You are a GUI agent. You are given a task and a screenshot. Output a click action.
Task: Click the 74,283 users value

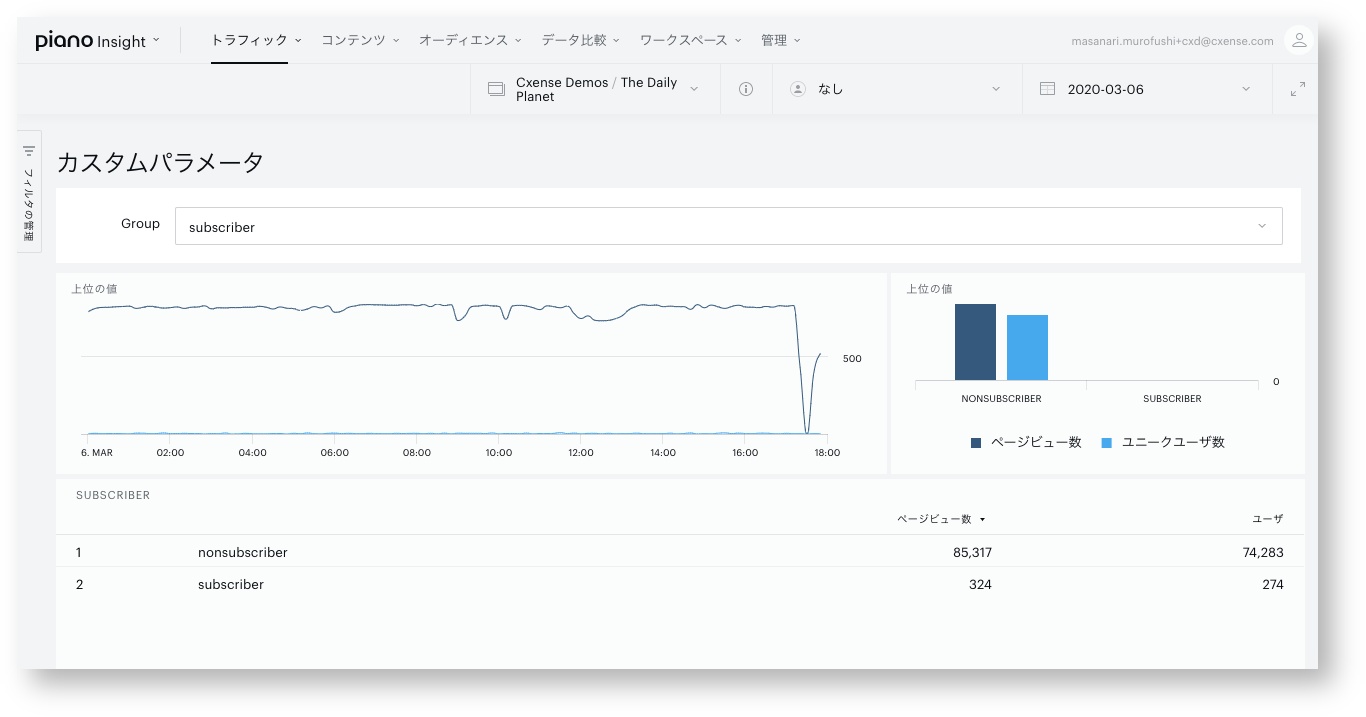click(1263, 552)
